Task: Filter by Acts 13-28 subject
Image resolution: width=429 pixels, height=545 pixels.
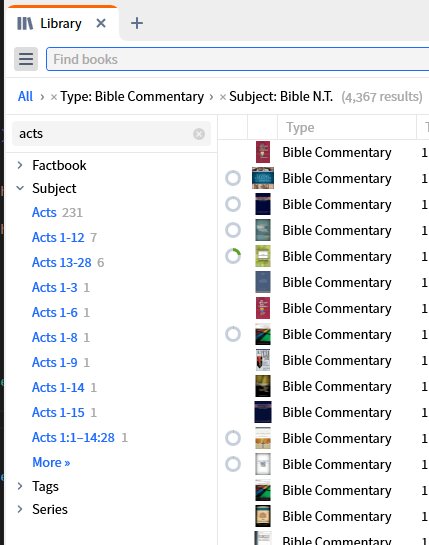Action: (x=62, y=262)
